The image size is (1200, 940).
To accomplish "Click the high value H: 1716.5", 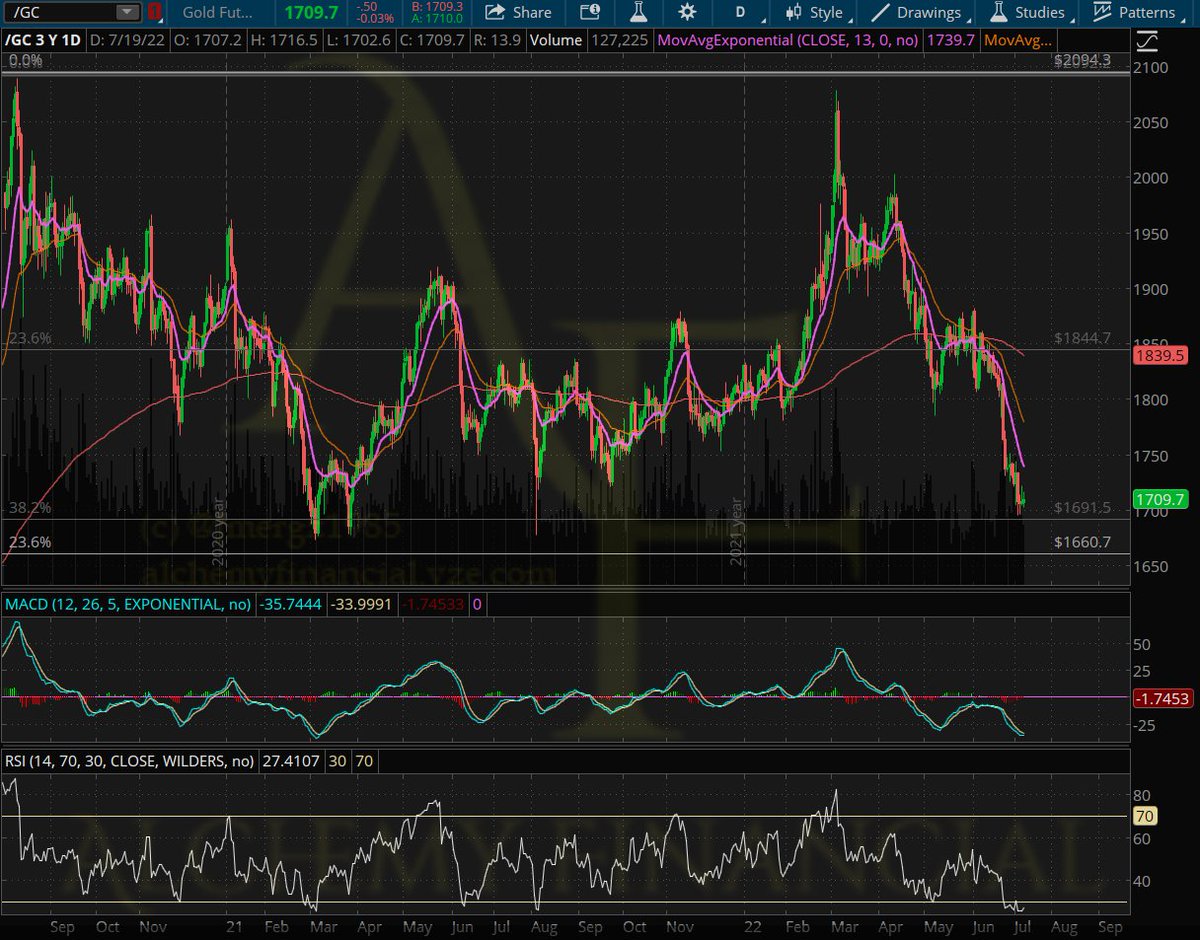I will pos(286,40).
